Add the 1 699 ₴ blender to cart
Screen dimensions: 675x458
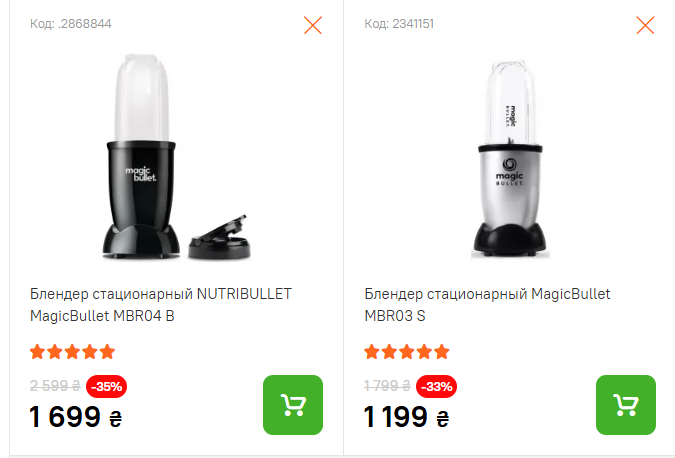point(293,405)
